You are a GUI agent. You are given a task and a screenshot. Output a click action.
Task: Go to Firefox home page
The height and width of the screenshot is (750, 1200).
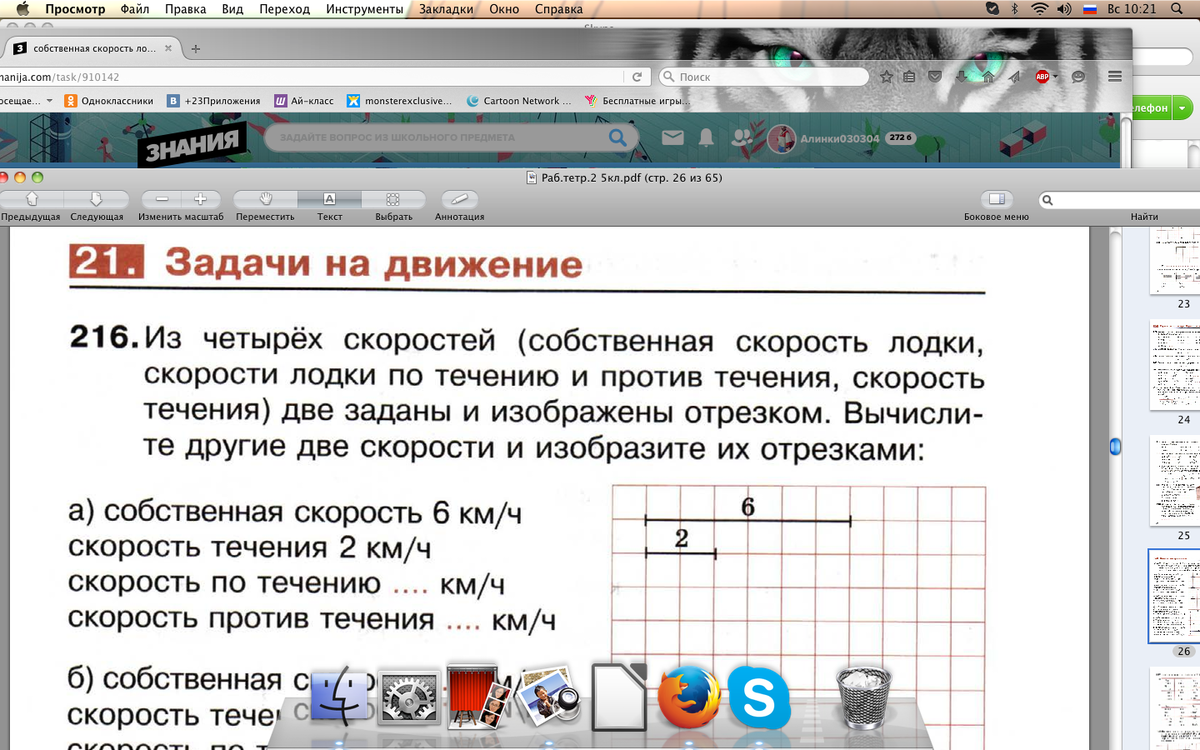[x=988, y=76]
